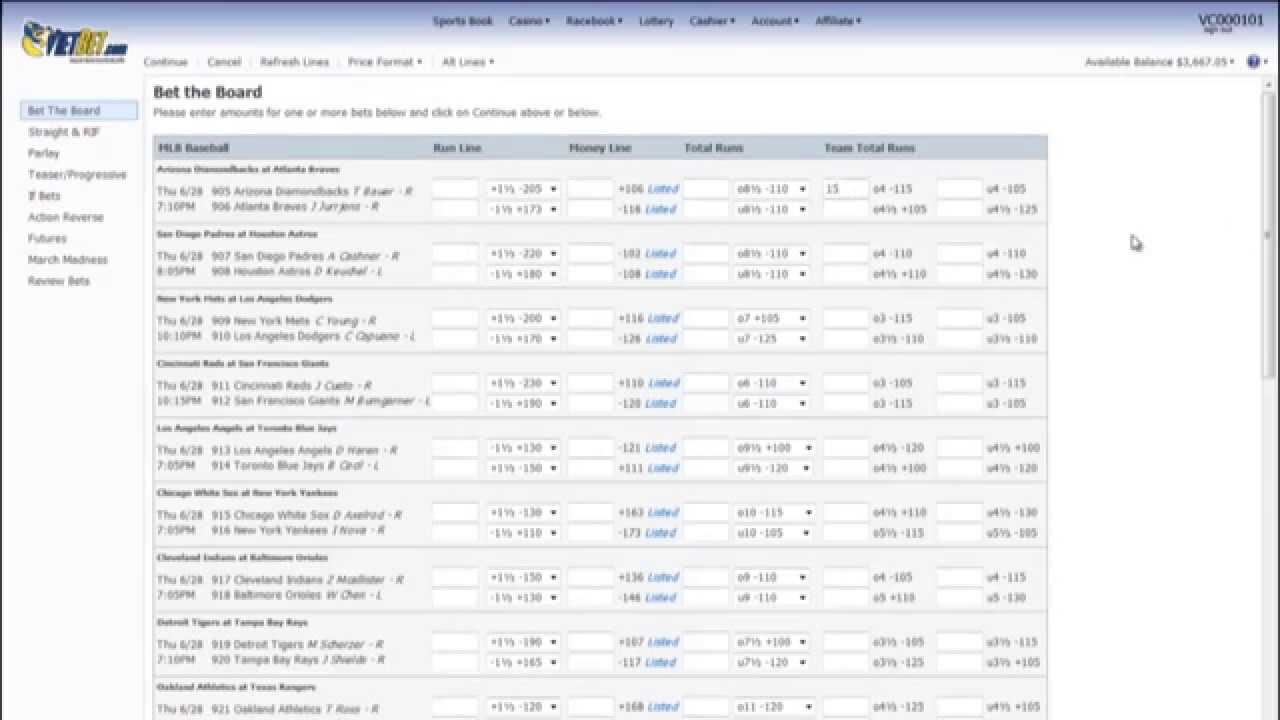Open the Account menu
The width and height of the screenshot is (1280, 720).
(x=775, y=21)
